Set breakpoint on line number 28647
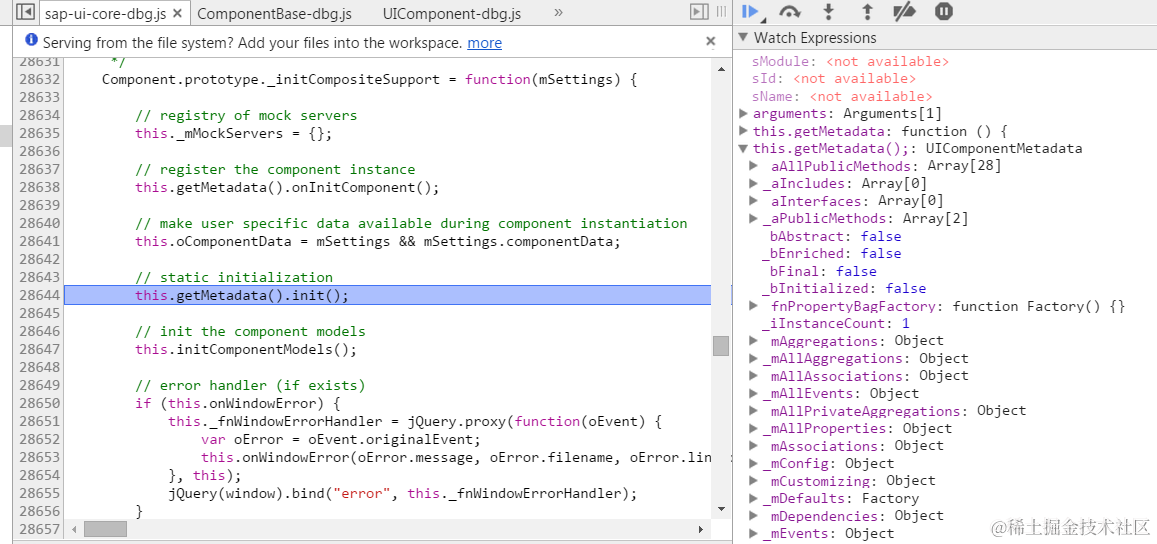 (x=40, y=349)
